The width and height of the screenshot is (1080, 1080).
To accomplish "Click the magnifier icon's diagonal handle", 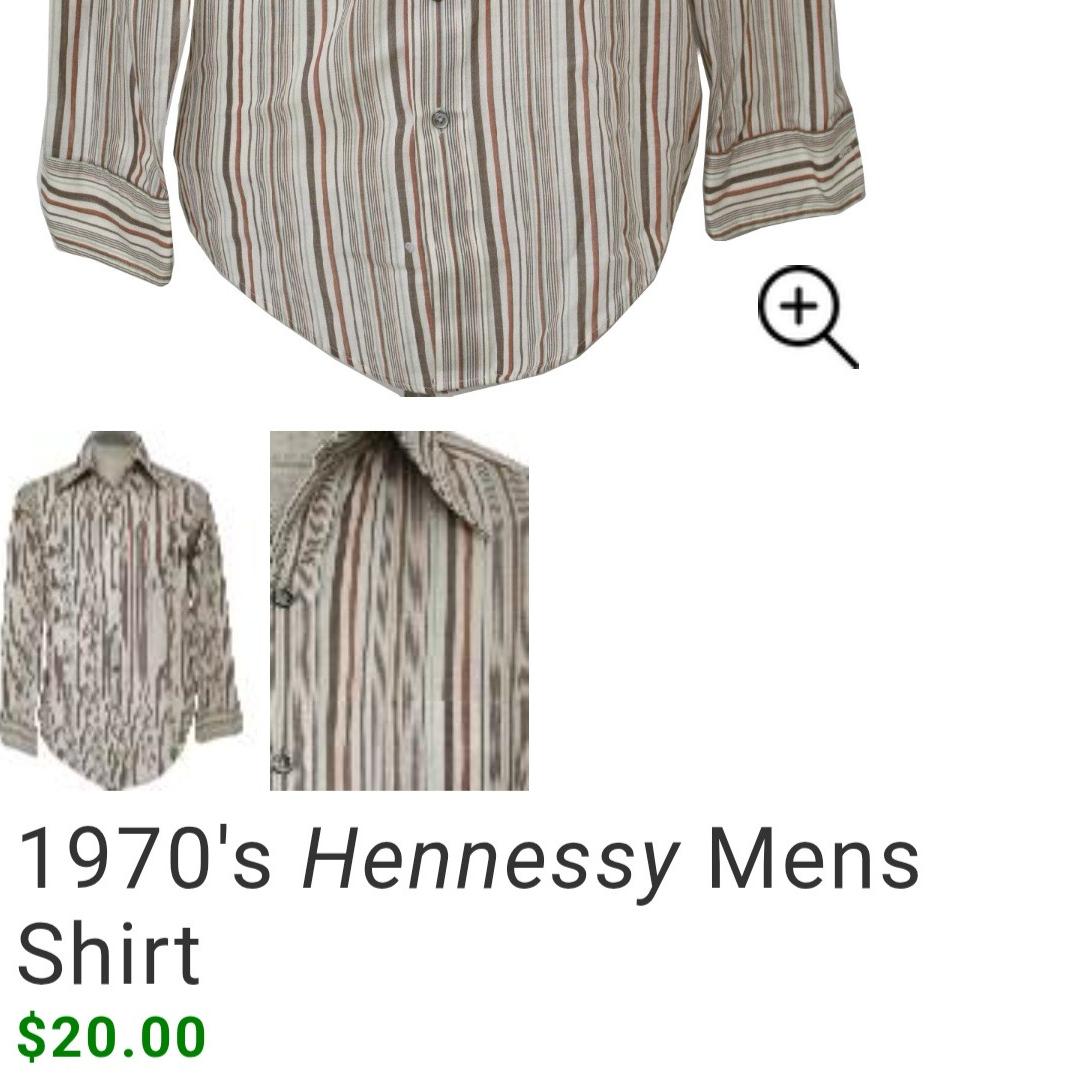I will coord(839,350).
